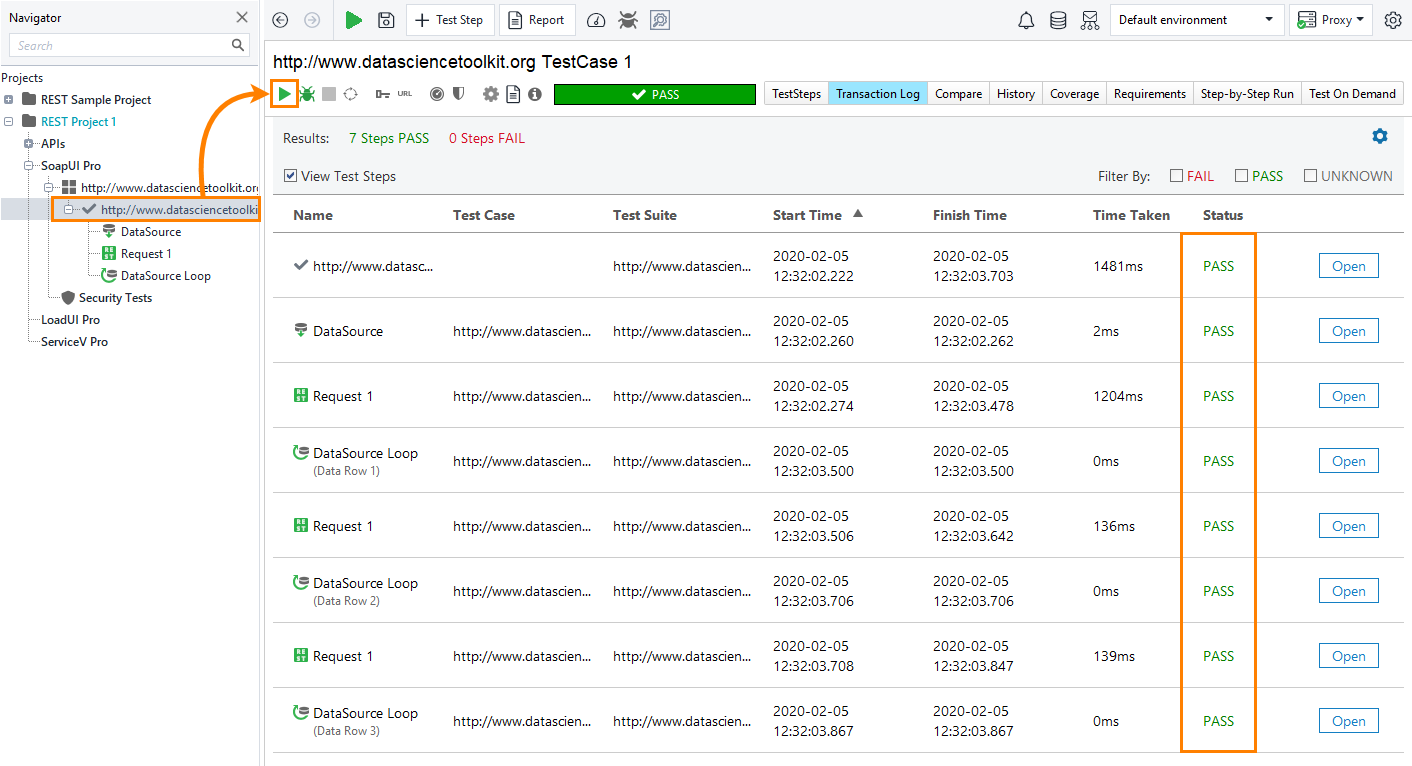Viewport: 1412px width, 766px height.
Task: Open test case options gear icon
Action: (491, 94)
